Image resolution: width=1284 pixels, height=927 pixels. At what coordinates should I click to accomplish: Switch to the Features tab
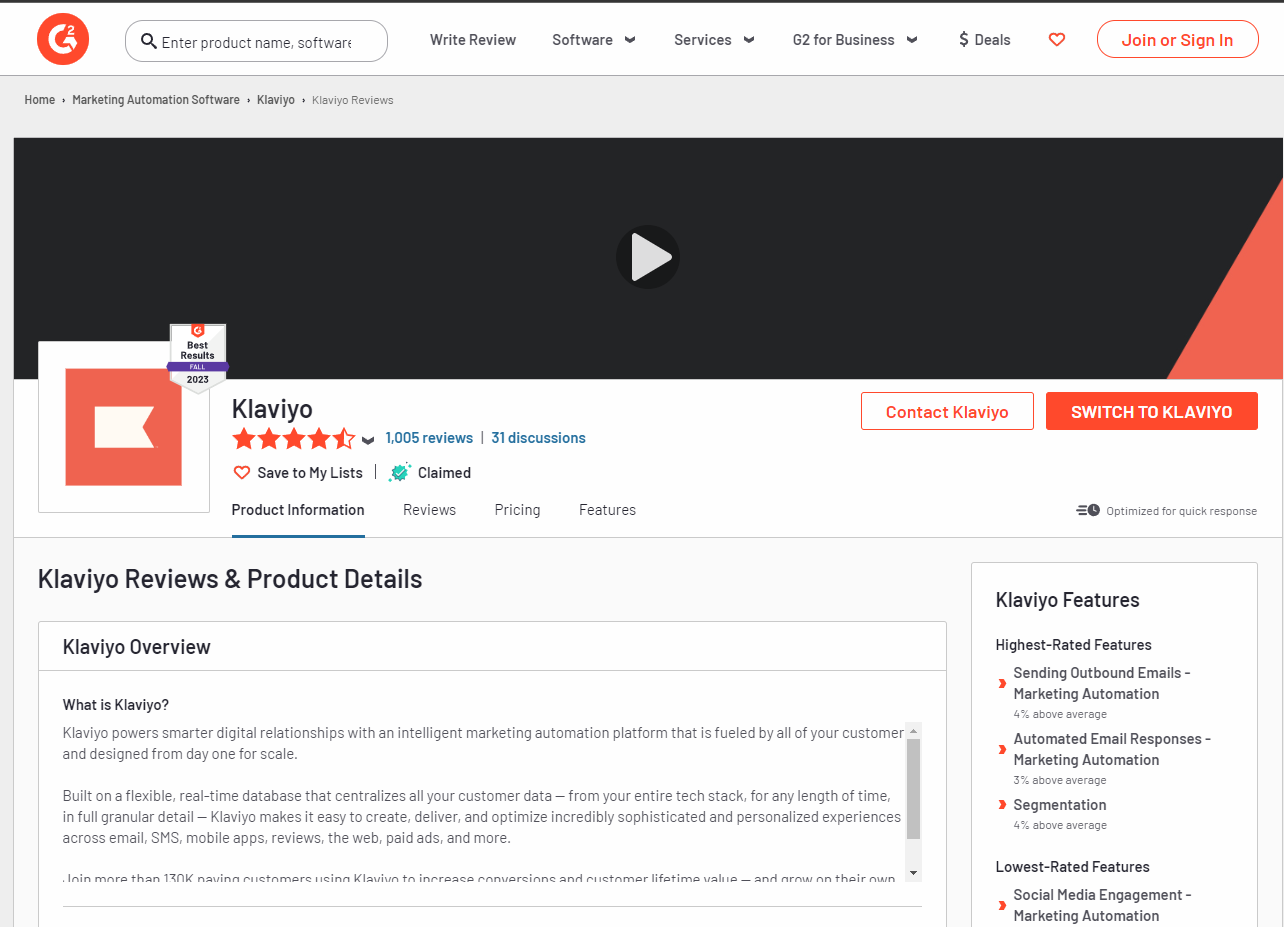pyautogui.click(x=607, y=510)
